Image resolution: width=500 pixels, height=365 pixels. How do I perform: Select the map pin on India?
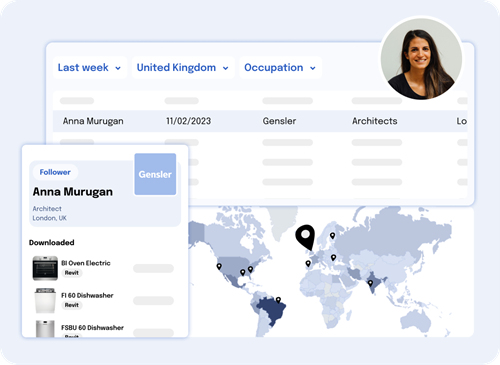tap(370, 283)
